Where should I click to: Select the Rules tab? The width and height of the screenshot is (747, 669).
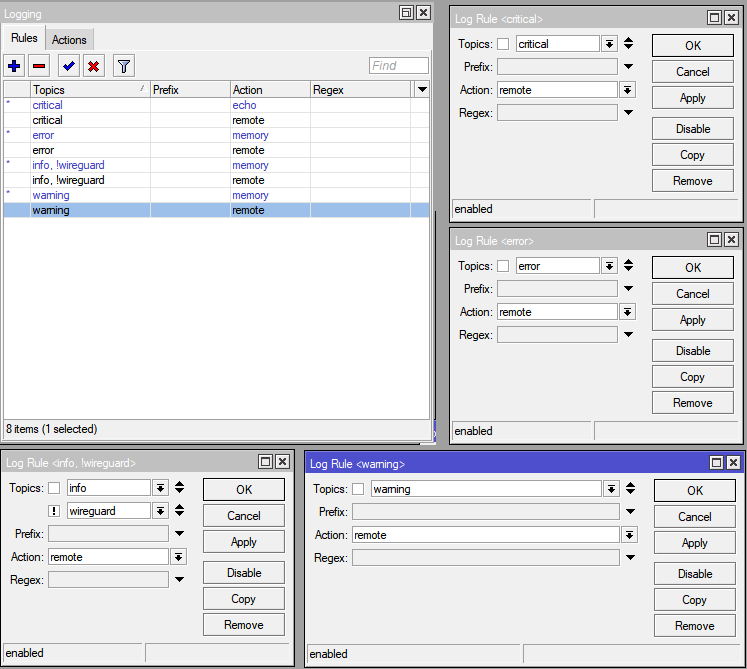point(24,39)
